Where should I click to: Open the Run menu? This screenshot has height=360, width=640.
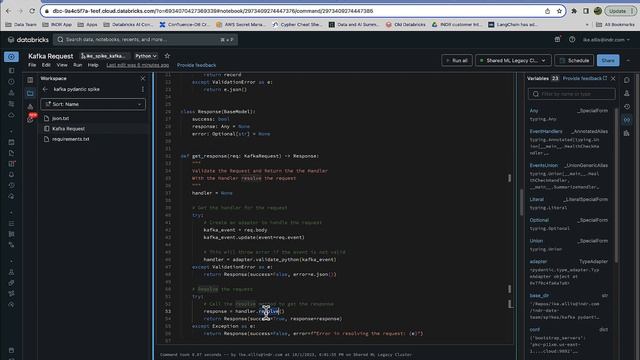coord(78,65)
